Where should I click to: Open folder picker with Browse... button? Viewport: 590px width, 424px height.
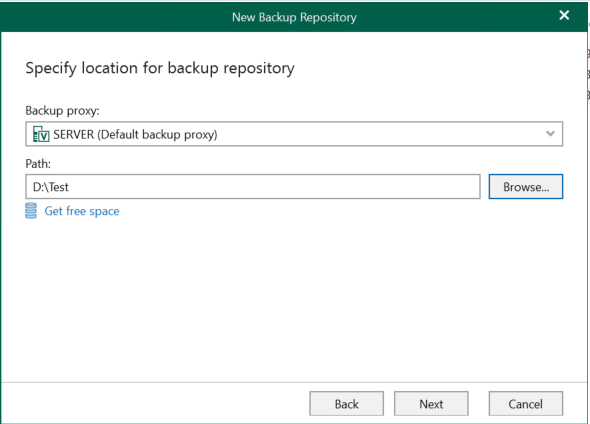[526, 187]
